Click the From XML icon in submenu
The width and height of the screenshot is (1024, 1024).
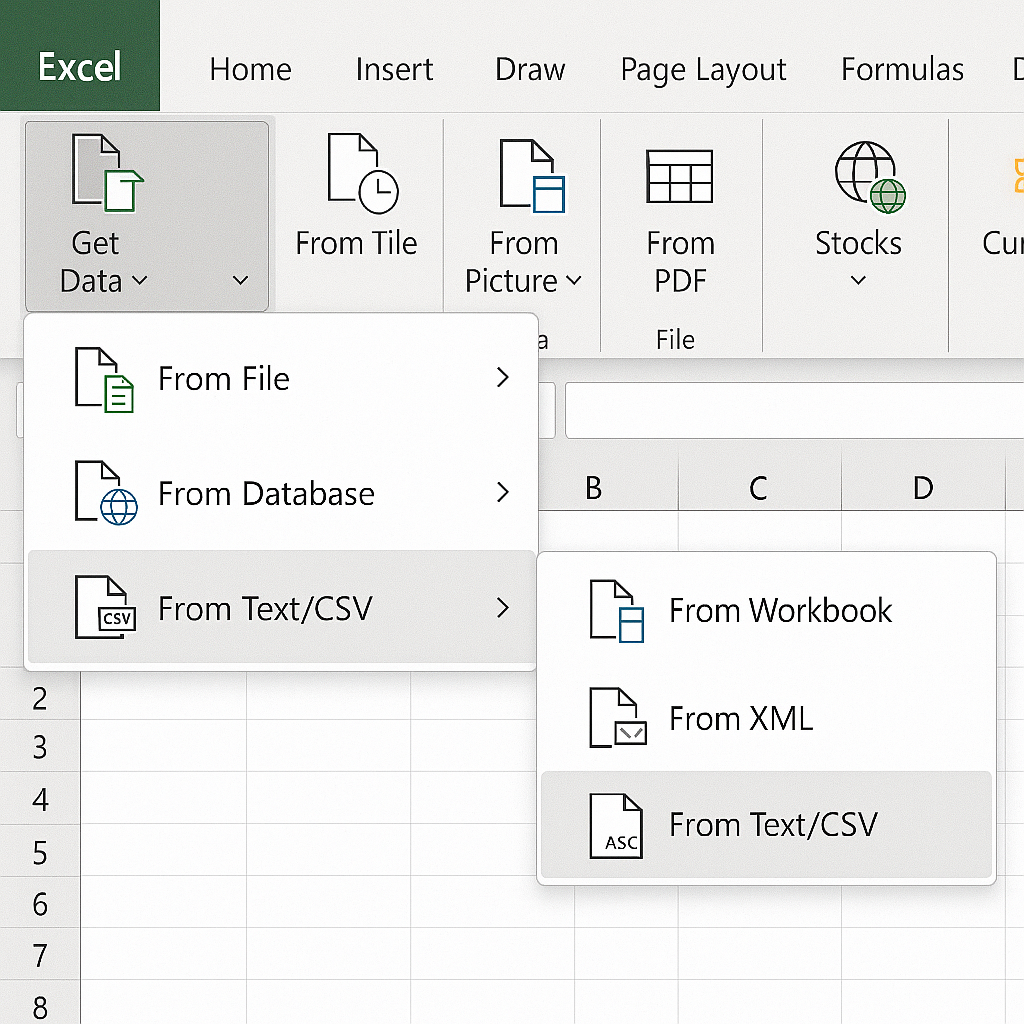(618, 717)
